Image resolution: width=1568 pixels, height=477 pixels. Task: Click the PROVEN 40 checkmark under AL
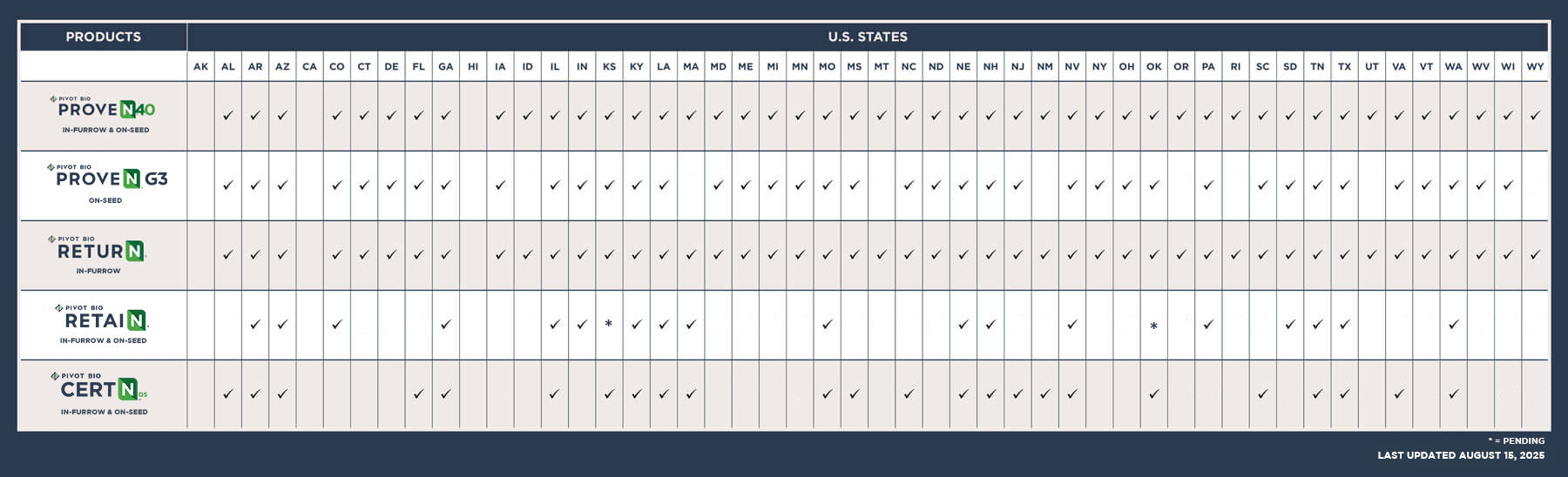228,115
